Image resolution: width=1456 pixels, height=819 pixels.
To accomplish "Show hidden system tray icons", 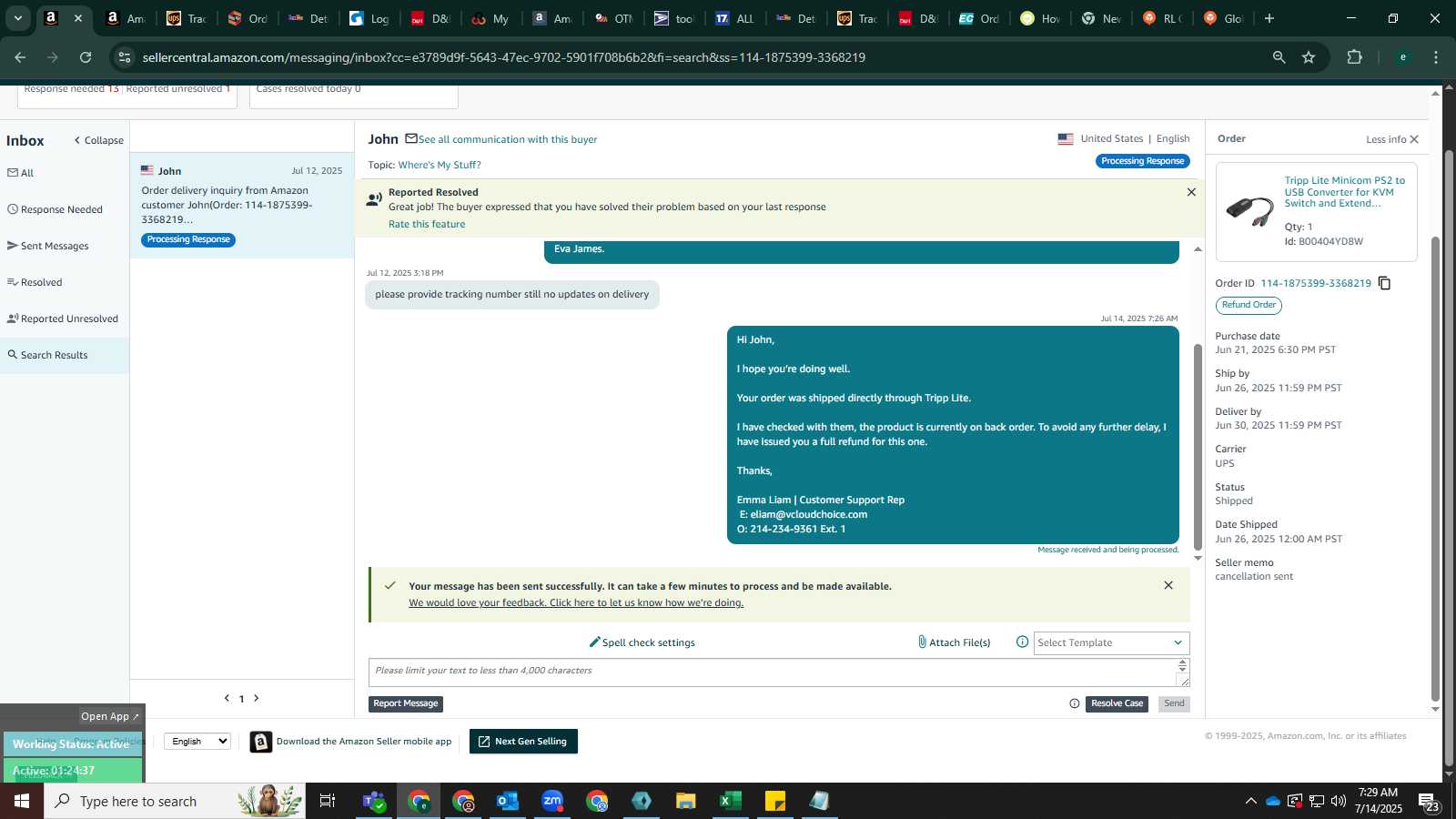I will 1250,801.
